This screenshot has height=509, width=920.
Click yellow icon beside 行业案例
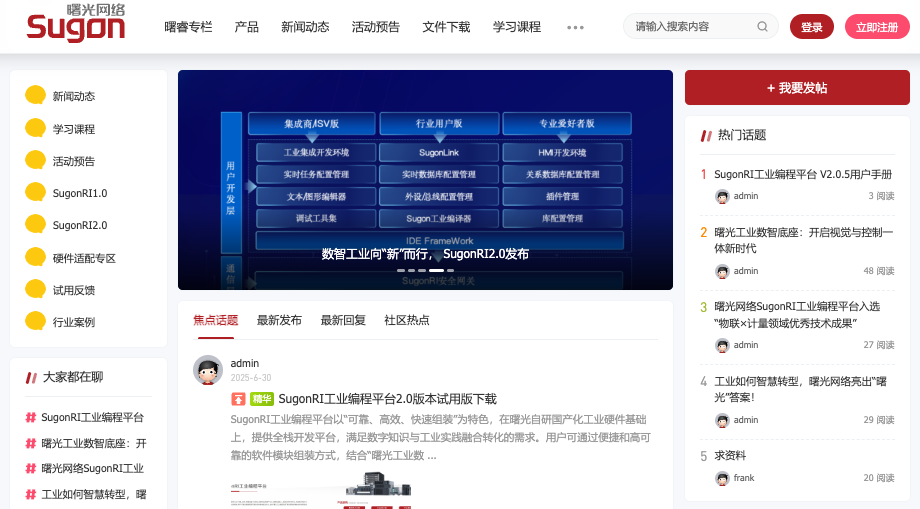tap(35, 321)
